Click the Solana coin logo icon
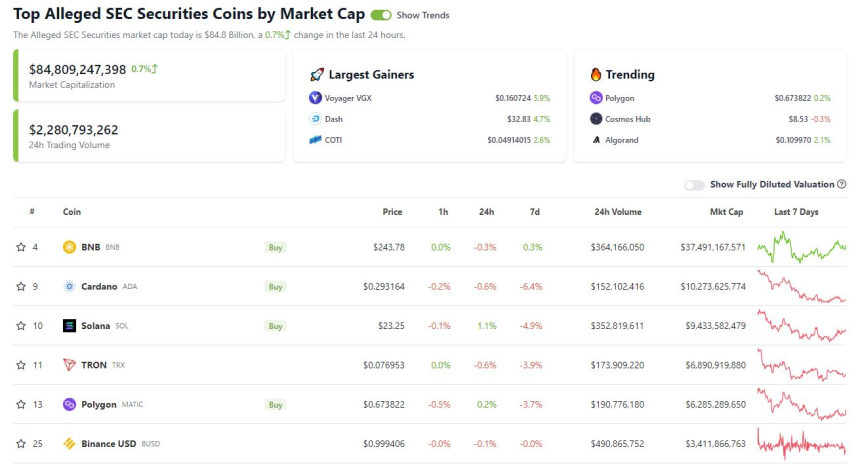The image size is (860, 464). pyautogui.click(x=70, y=326)
